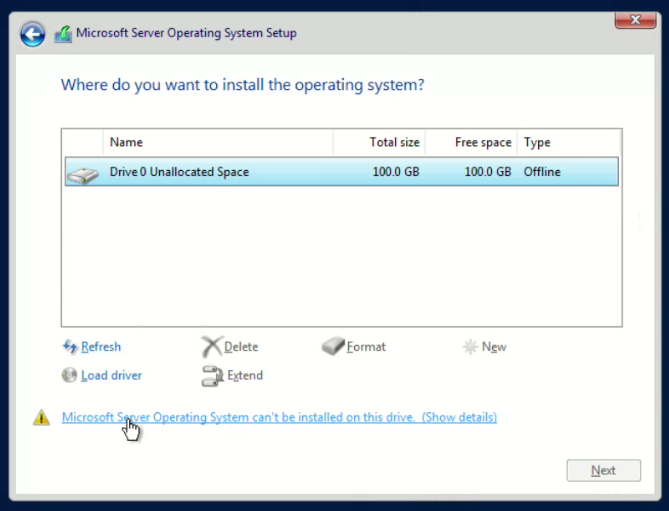Click the Type column header

coord(538,142)
